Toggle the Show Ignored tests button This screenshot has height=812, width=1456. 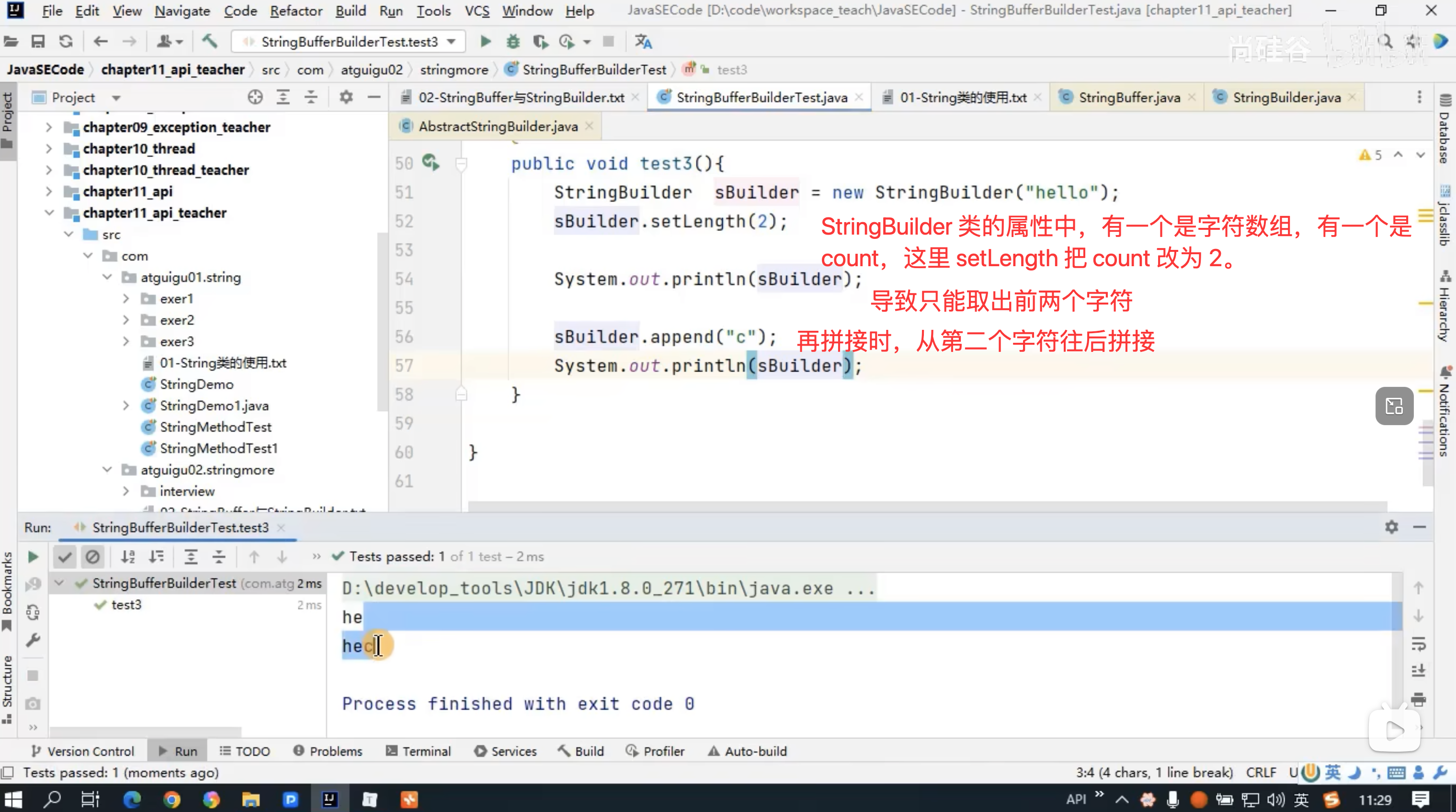coord(93,557)
